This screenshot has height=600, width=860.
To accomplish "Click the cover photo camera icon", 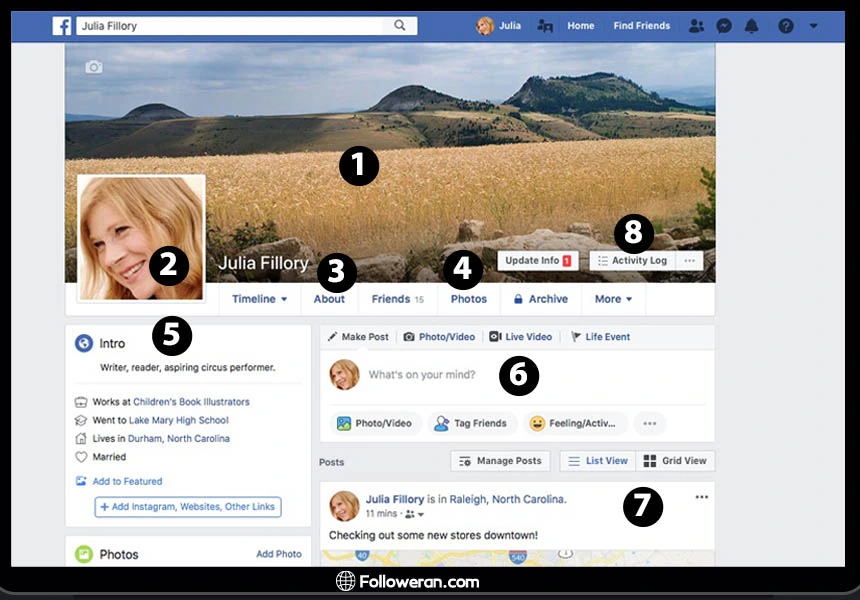I will (x=94, y=67).
